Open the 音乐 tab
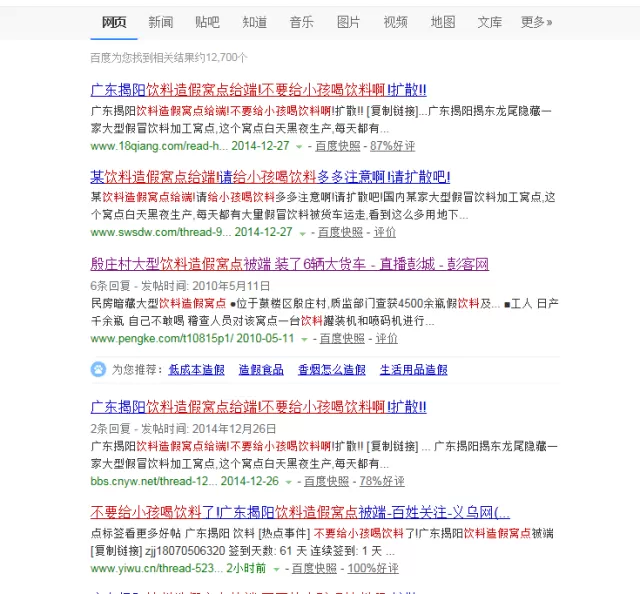640x594 pixels. coord(302,22)
